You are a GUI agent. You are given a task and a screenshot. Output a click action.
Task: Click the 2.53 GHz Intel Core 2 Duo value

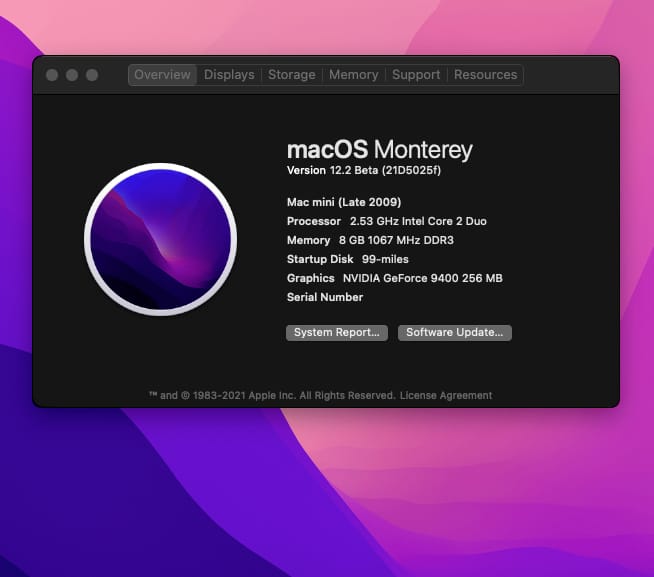pyautogui.click(x=418, y=221)
